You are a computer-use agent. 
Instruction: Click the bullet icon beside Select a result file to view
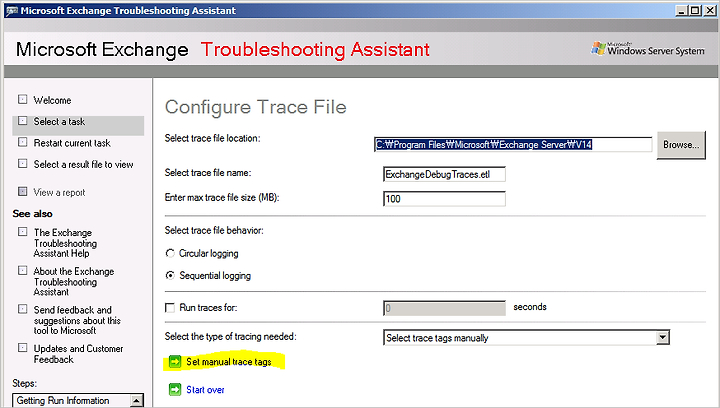tap(22, 163)
